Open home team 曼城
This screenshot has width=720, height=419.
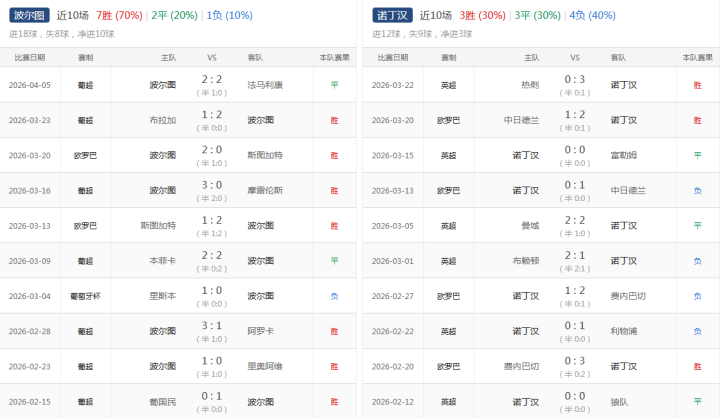click(x=530, y=226)
